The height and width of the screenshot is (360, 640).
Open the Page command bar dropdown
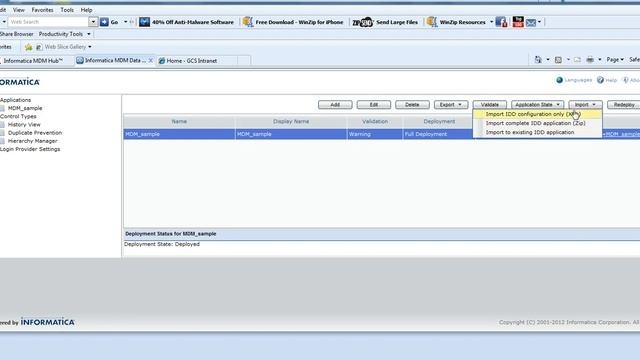coord(615,60)
